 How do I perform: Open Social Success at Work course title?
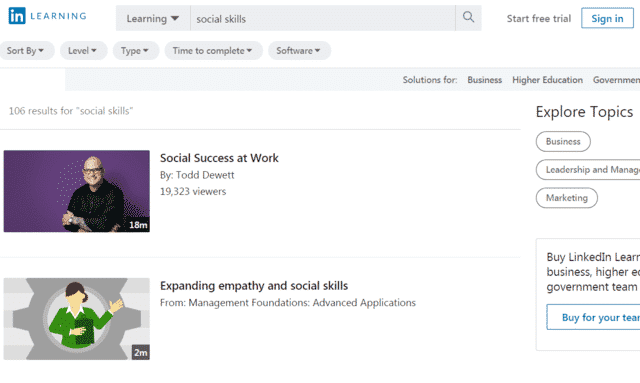219,158
